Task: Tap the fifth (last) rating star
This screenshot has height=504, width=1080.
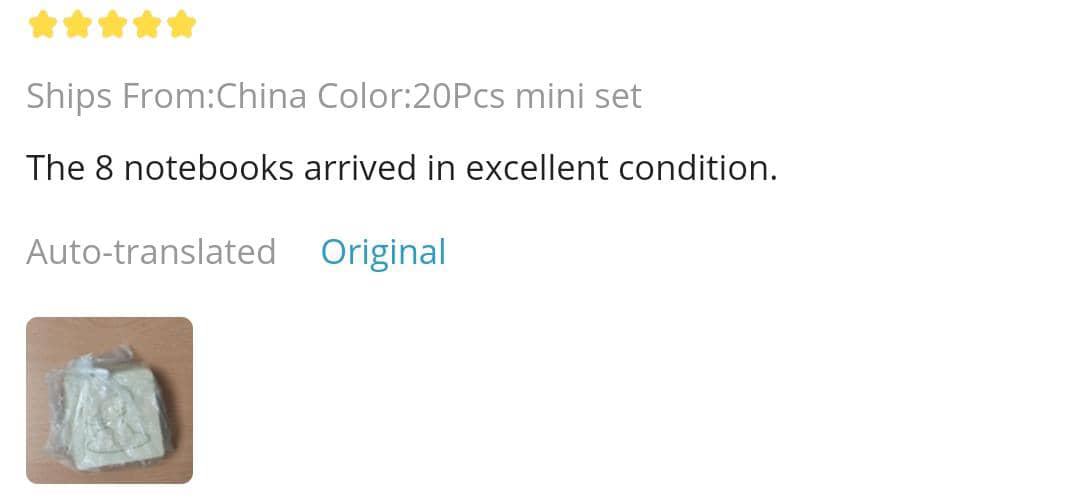Action: click(x=182, y=24)
